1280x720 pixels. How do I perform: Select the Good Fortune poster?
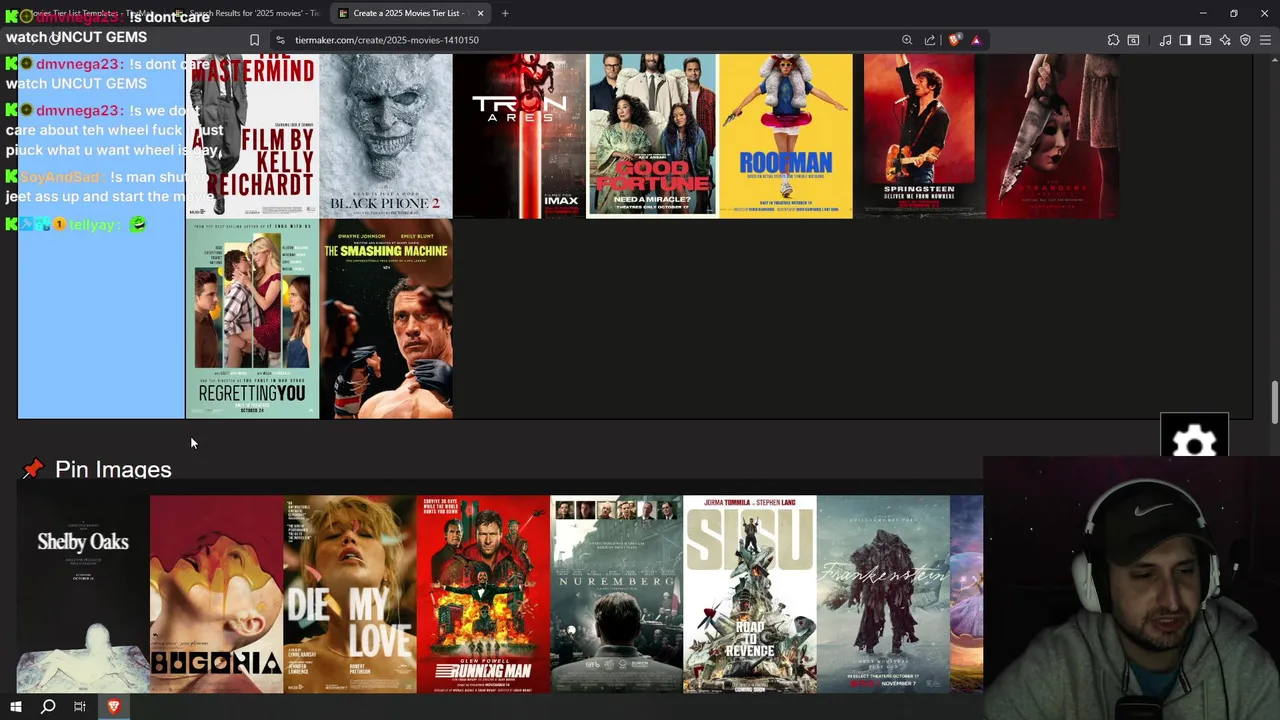652,136
